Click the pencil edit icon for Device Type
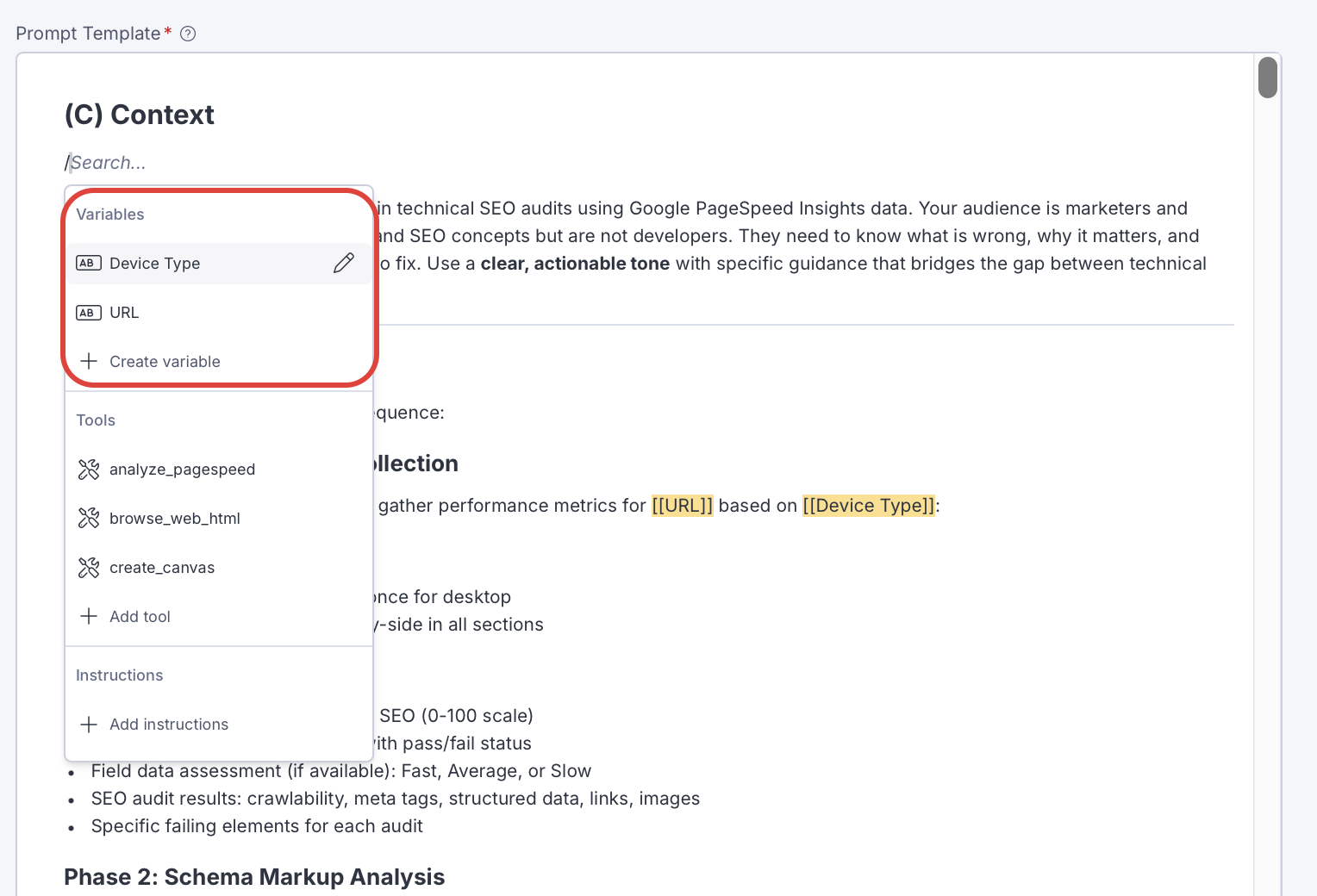The height and width of the screenshot is (896, 1317). pos(343,264)
